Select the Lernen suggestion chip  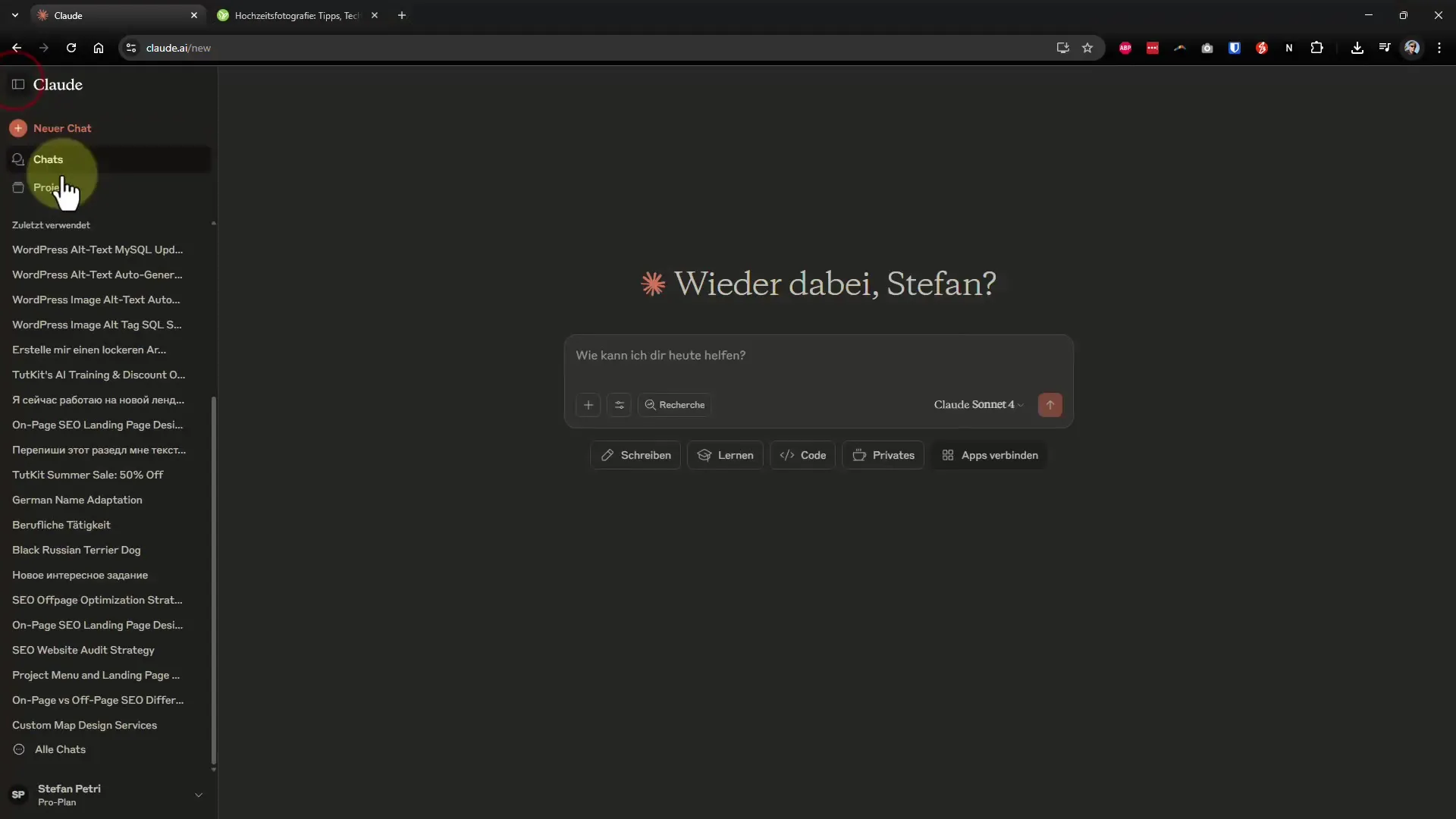(725, 455)
